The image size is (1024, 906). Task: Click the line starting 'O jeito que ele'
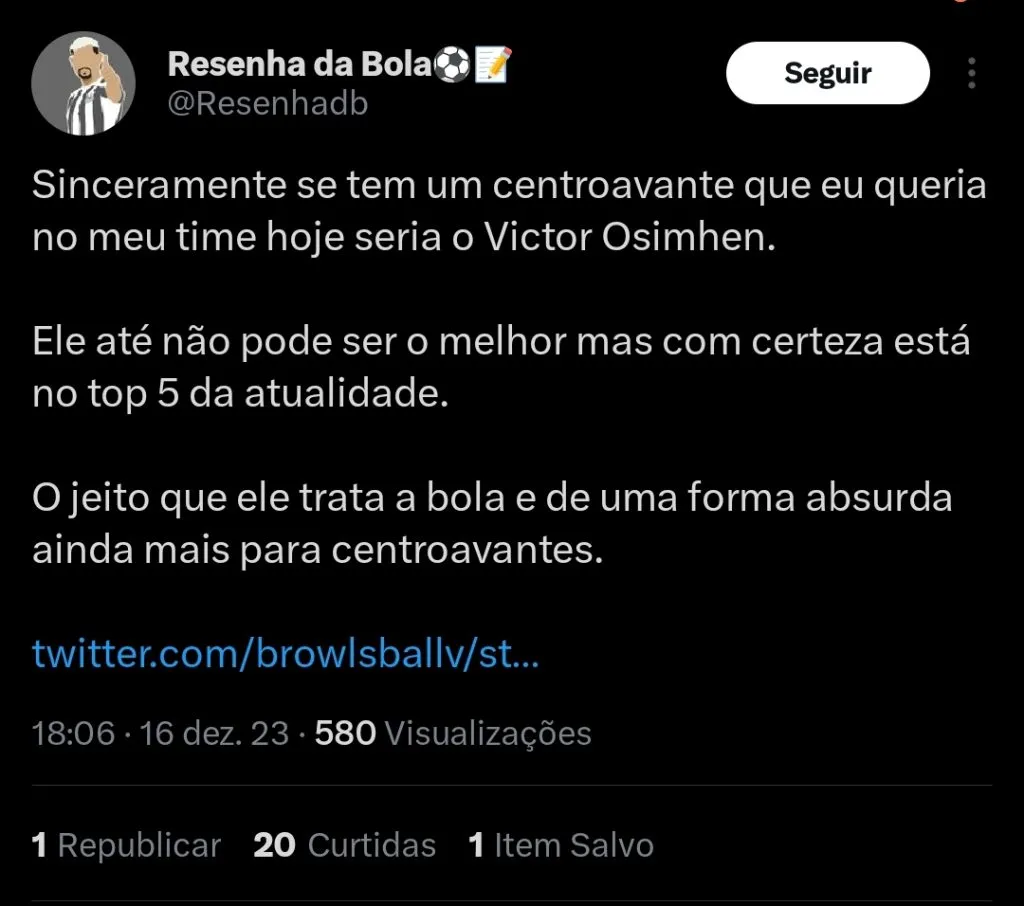click(492, 498)
